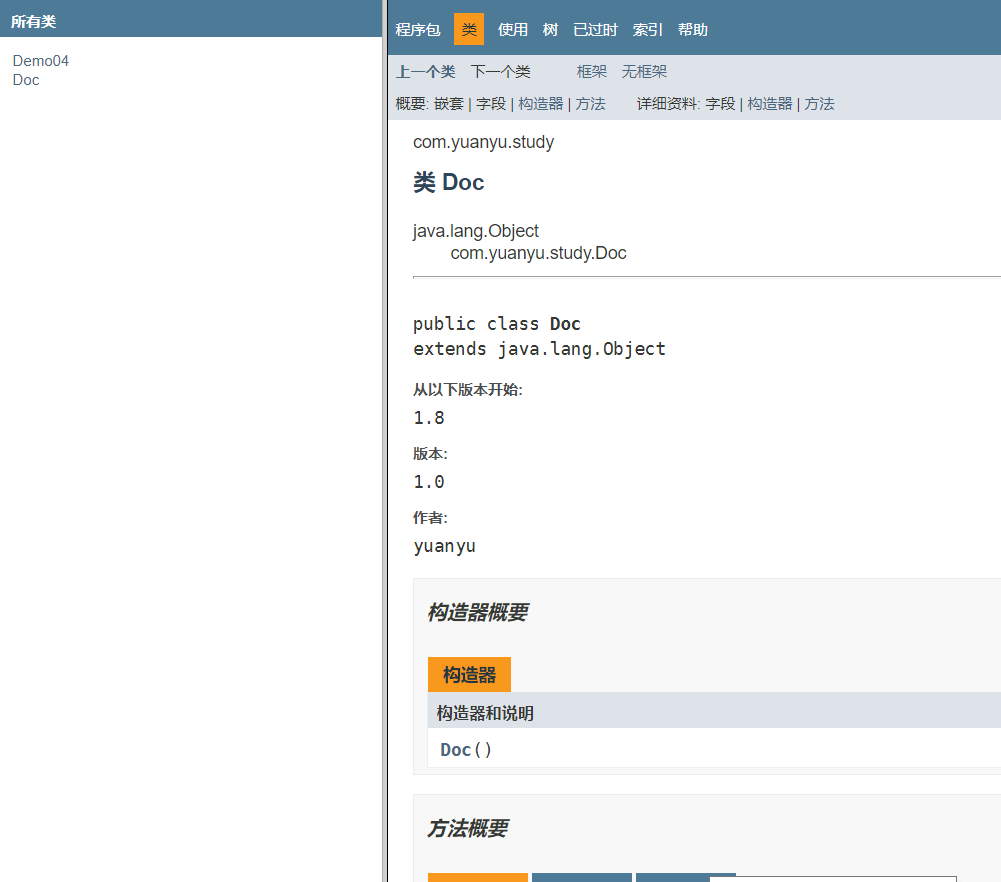1001x882 pixels.
Task: Go to 程序包 navigation item
Action: click(x=418, y=29)
